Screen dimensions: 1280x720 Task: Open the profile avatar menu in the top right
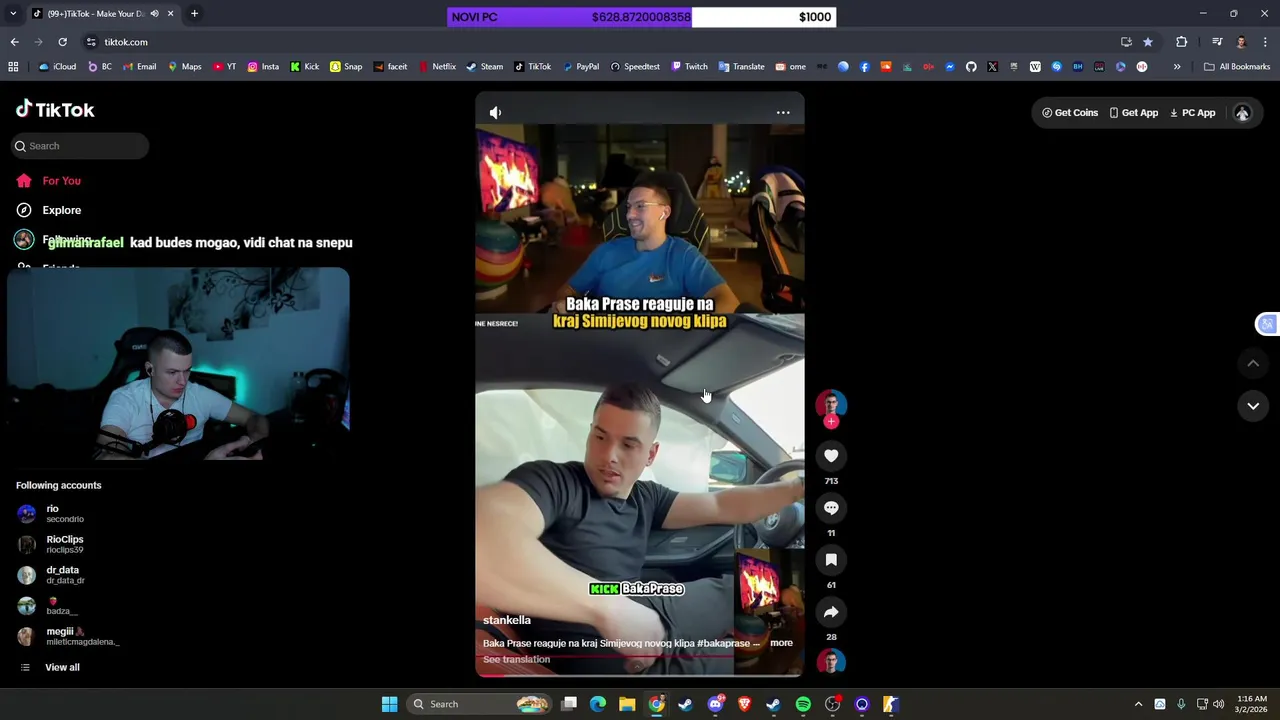[x=1242, y=113]
